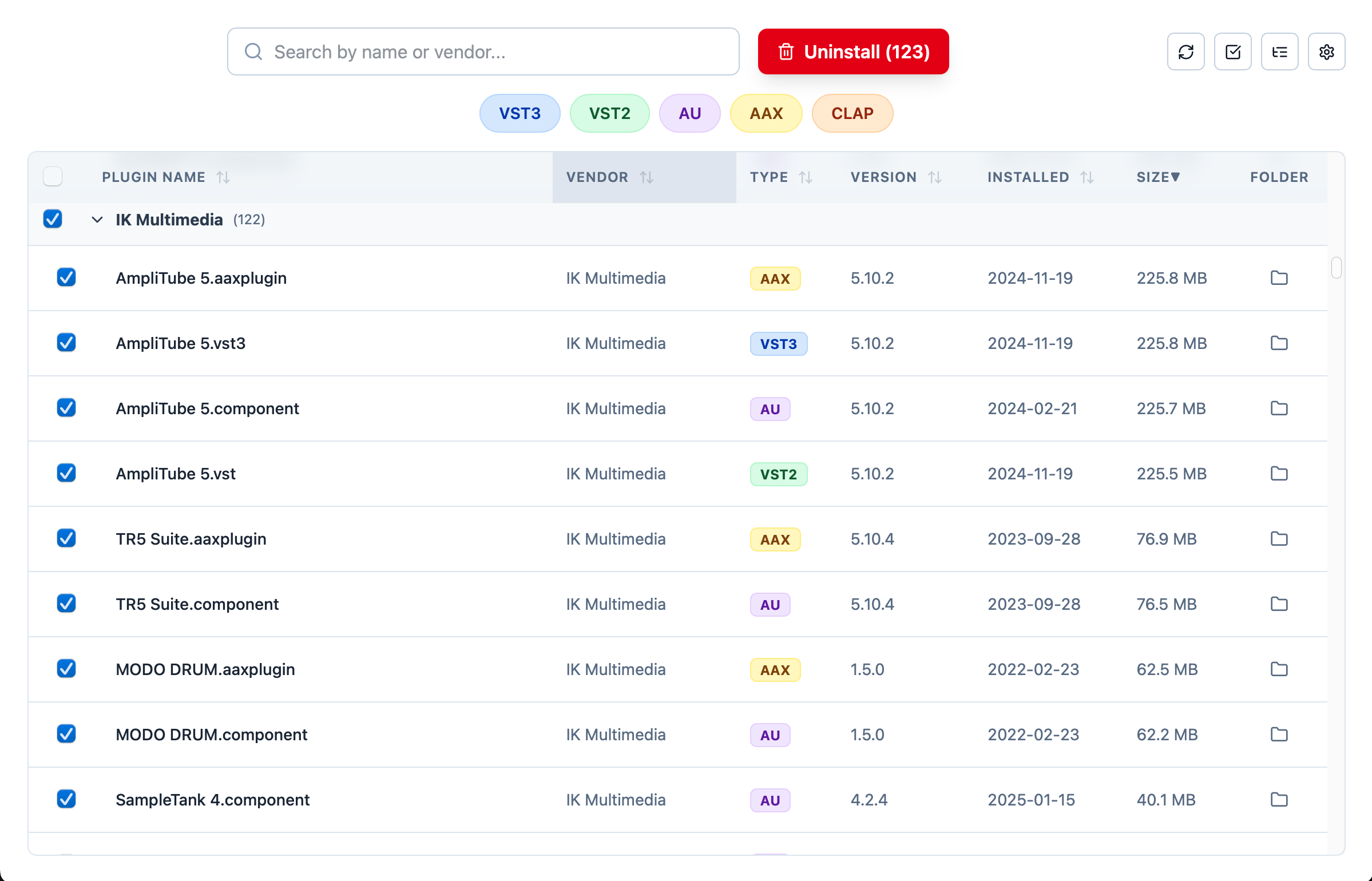This screenshot has height=881, width=1372.
Task: Click the table vertical scrollbar thumb
Action: (x=1336, y=267)
